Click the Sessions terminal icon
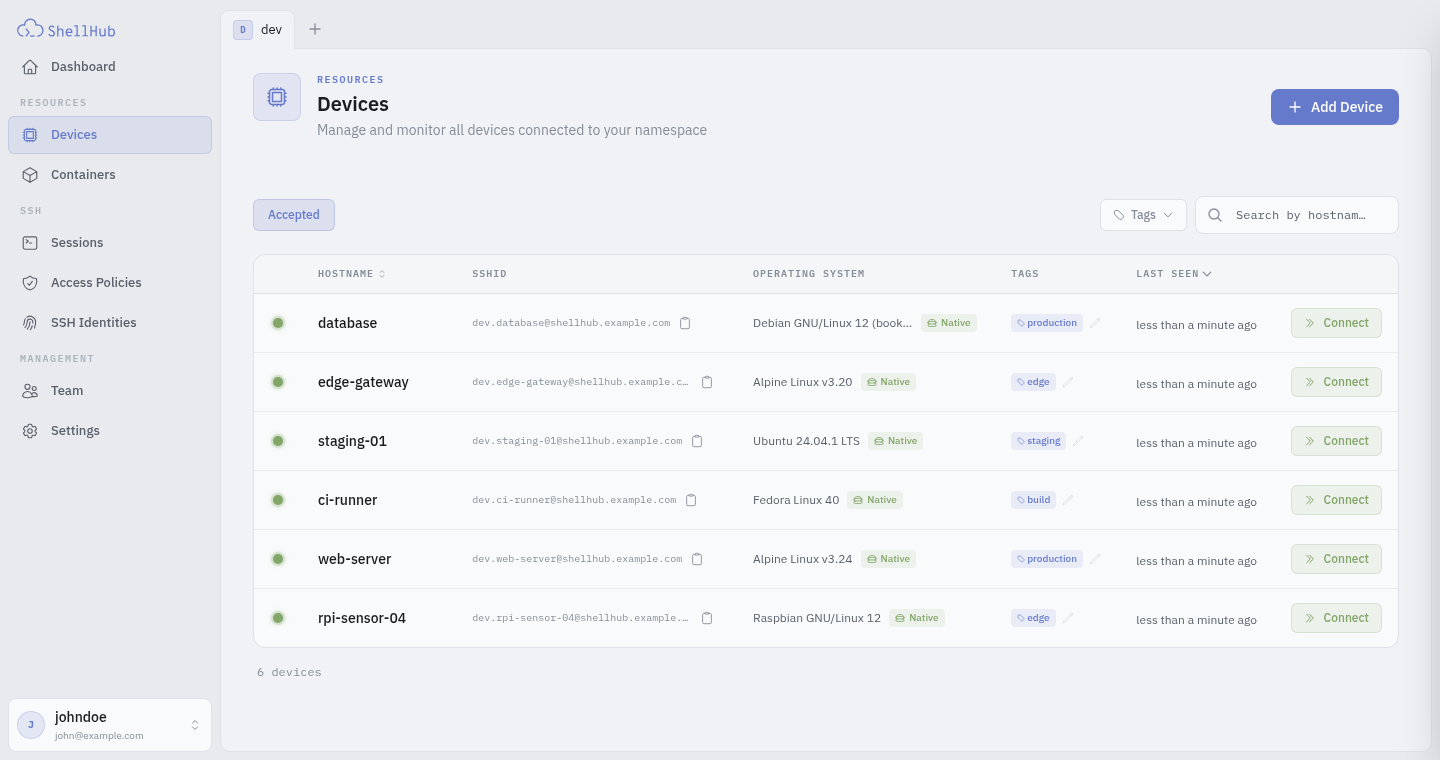The width and height of the screenshot is (1440, 760). pyautogui.click(x=30, y=243)
